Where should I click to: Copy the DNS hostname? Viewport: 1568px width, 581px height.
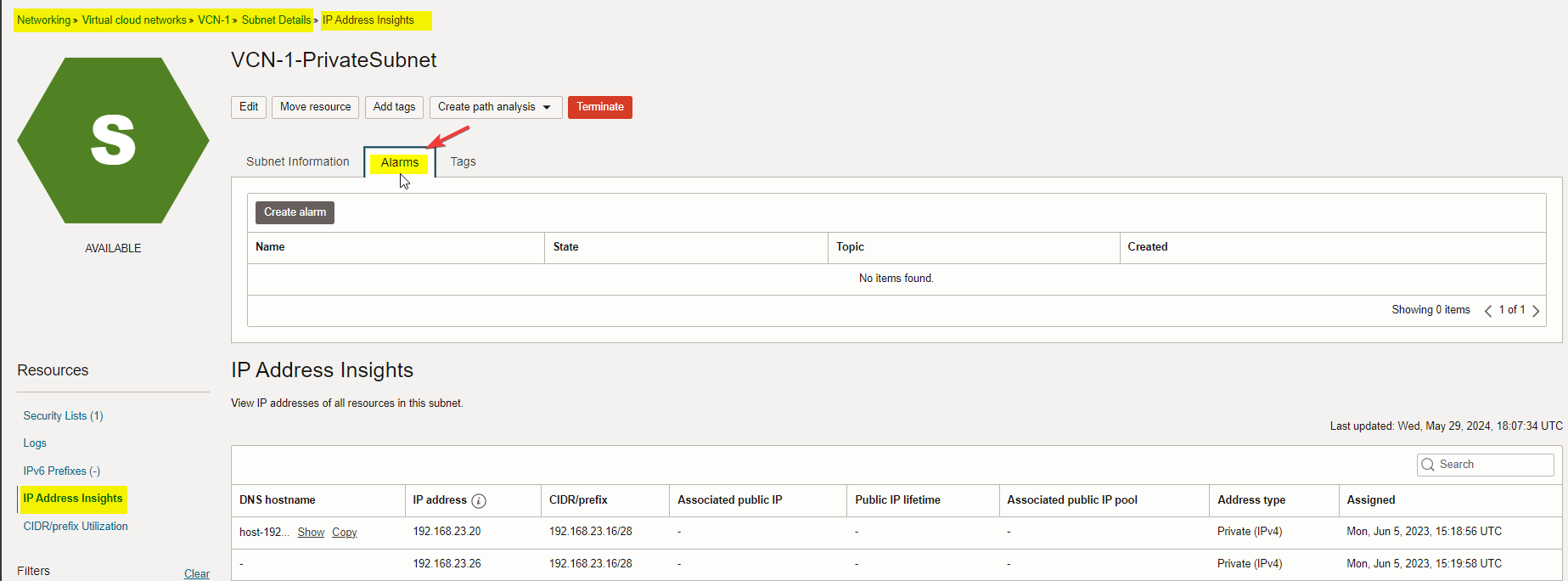tap(344, 533)
